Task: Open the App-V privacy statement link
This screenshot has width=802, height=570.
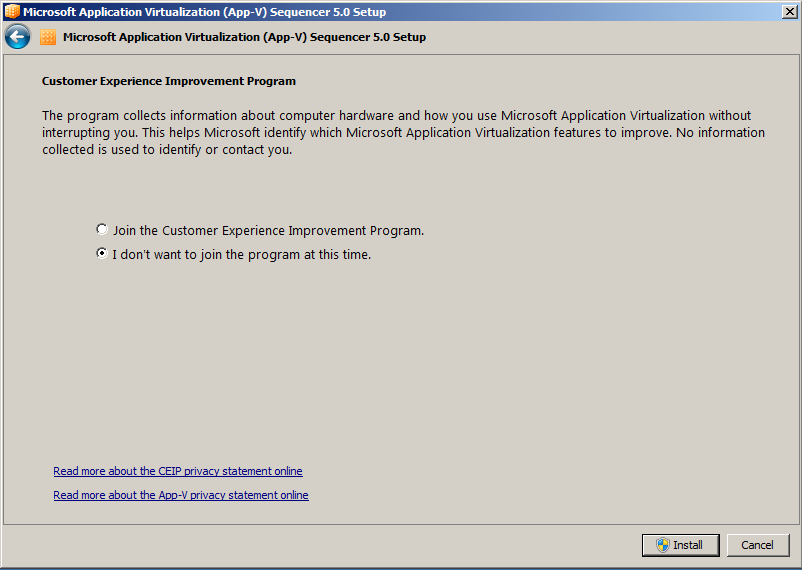Action: [x=181, y=495]
